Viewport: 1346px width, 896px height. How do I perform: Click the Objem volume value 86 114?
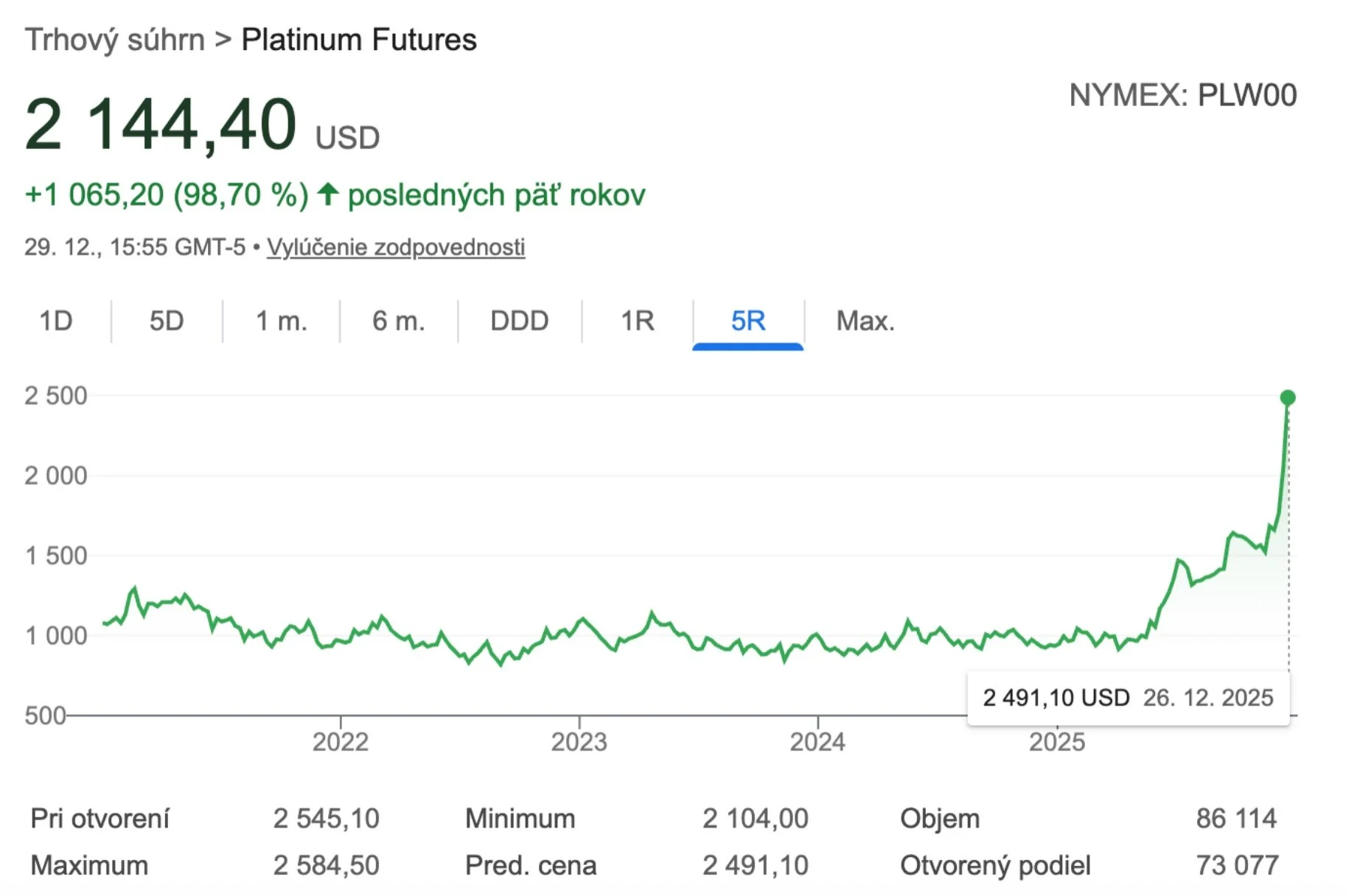pos(1236,819)
